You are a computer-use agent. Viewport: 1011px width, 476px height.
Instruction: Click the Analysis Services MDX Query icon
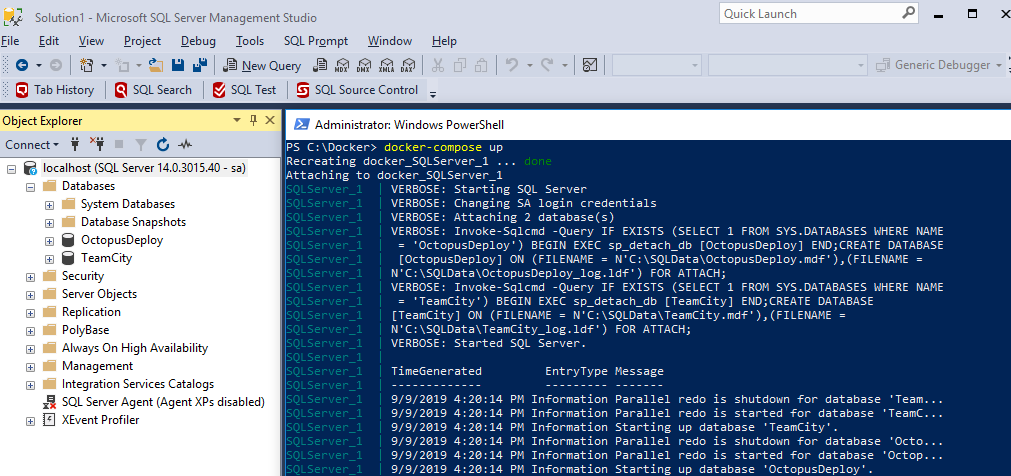(x=342, y=65)
